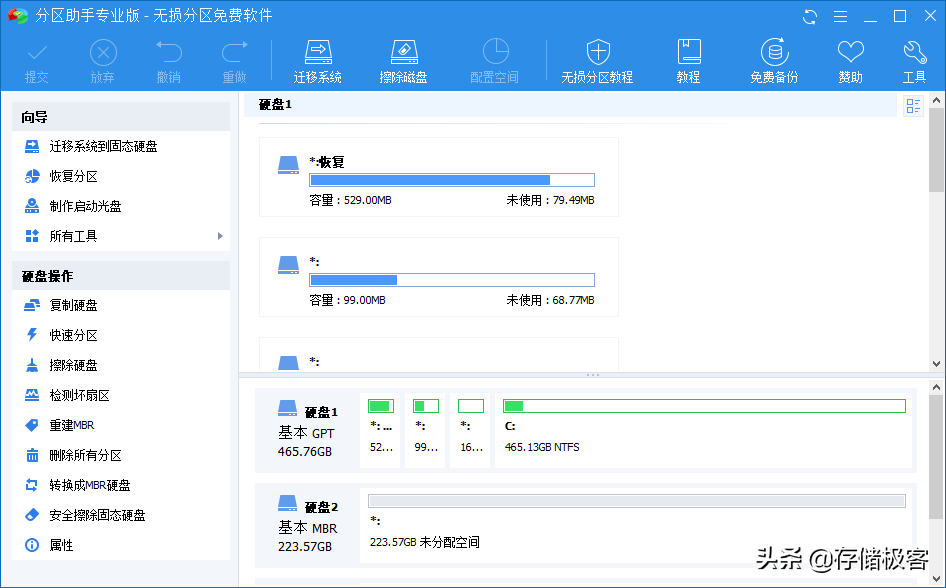Open the 迁移系统 (Migrate OS) tool icon
This screenshot has height=588, width=946.
pyautogui.click(x=317, y=58)
